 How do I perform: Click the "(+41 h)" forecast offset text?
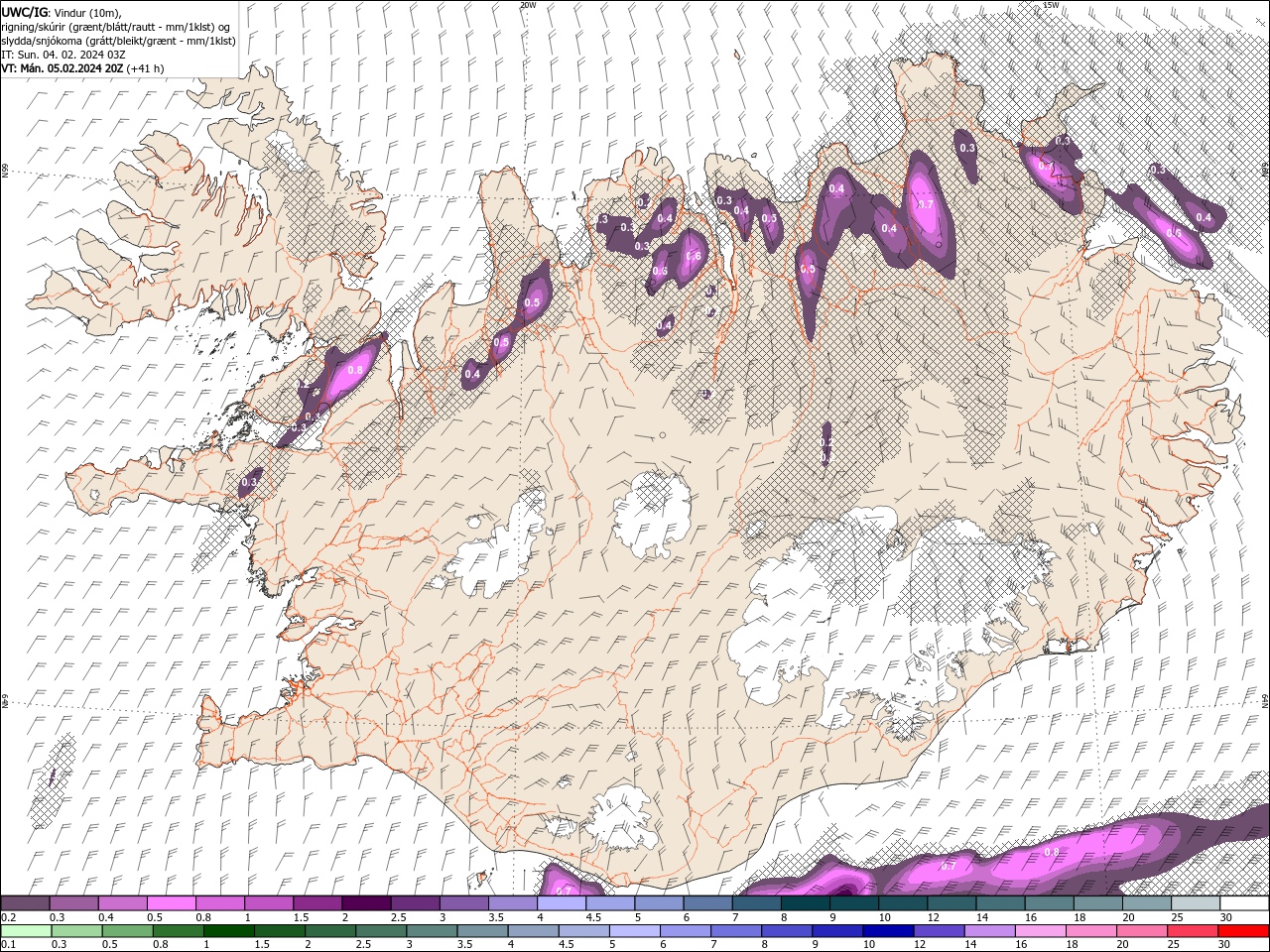tap(146, 68)
